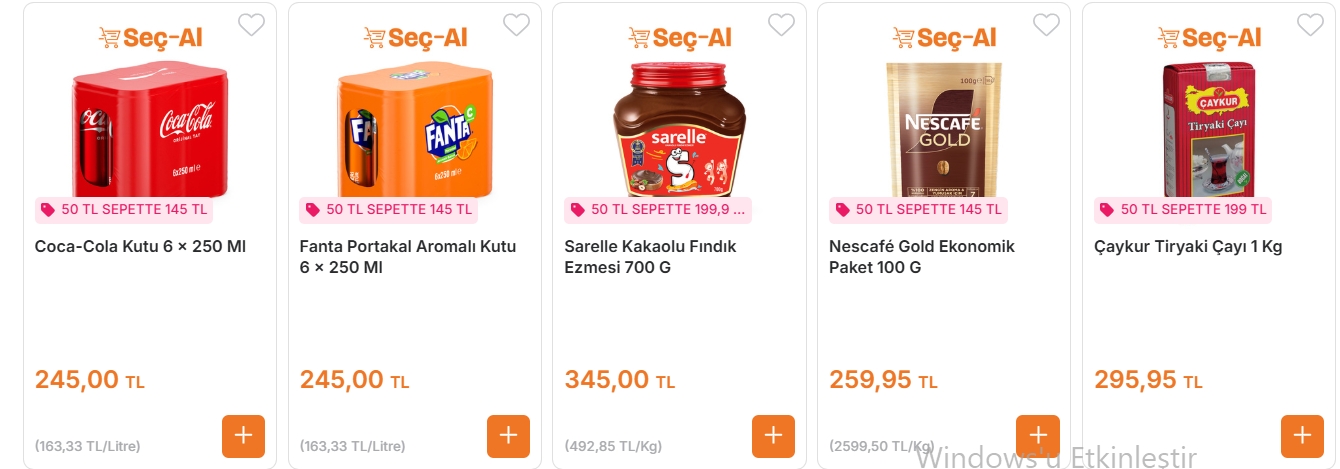Open Coca-Cola Kutu 6 × 250 Ml title
The image size is (1340, 469).
[x=140, y=246]
